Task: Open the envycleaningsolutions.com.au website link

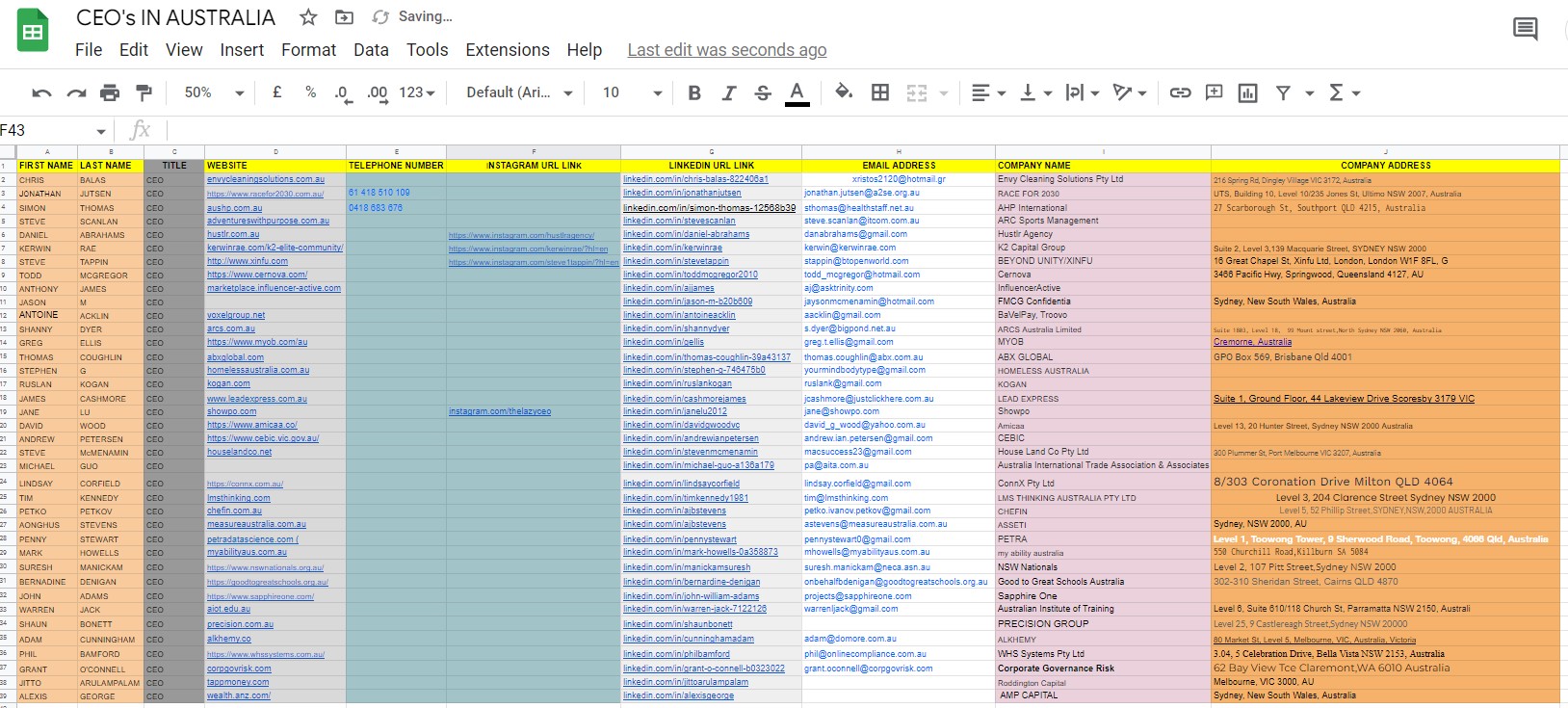Action: [266, 179]
